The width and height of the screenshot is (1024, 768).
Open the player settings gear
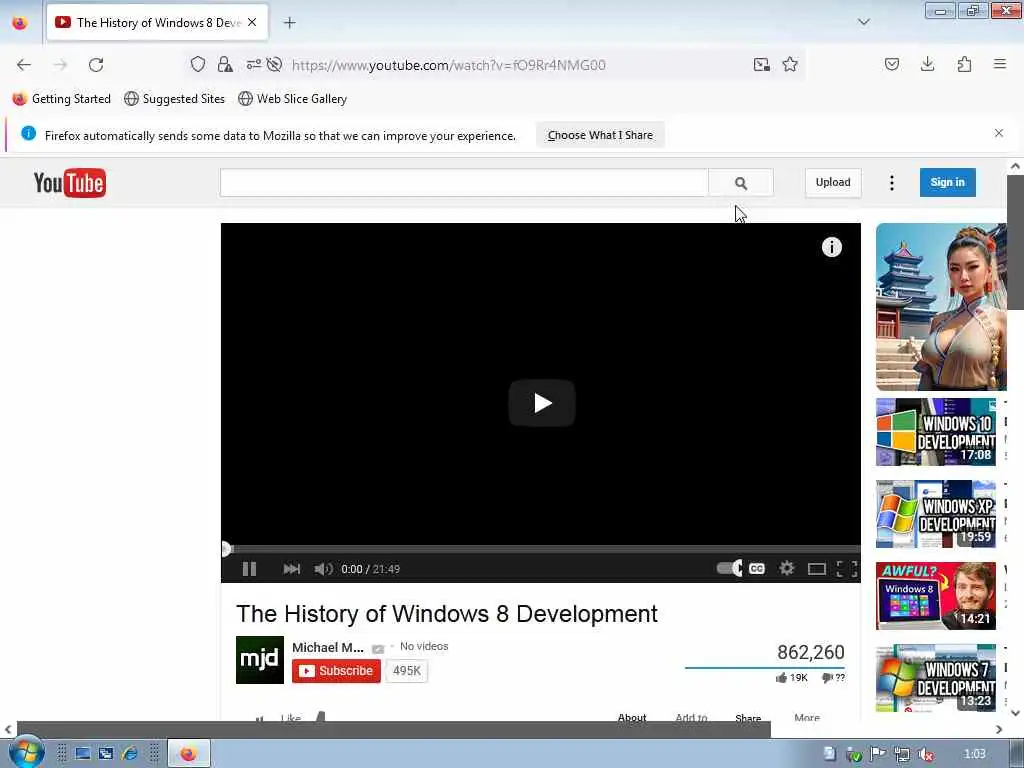pyautogui.click(x=786, y=568)
